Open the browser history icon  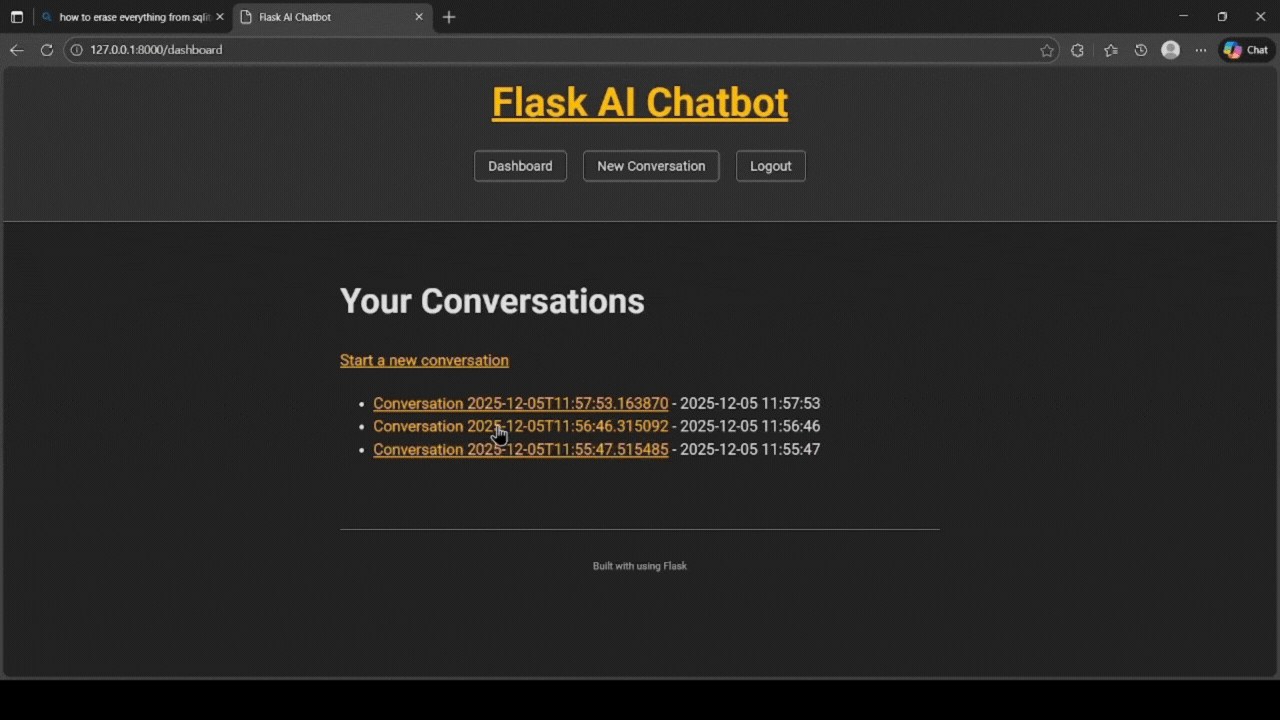1141,50
